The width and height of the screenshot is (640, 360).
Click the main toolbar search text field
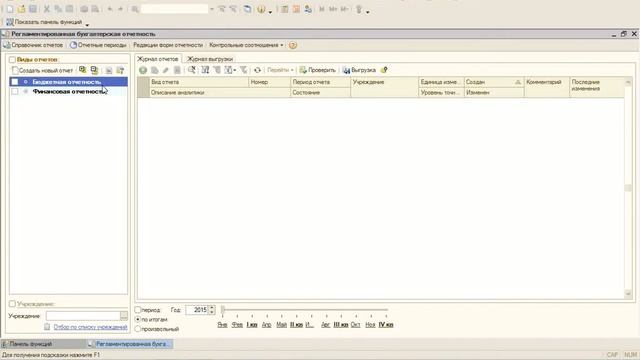point(175,9)
